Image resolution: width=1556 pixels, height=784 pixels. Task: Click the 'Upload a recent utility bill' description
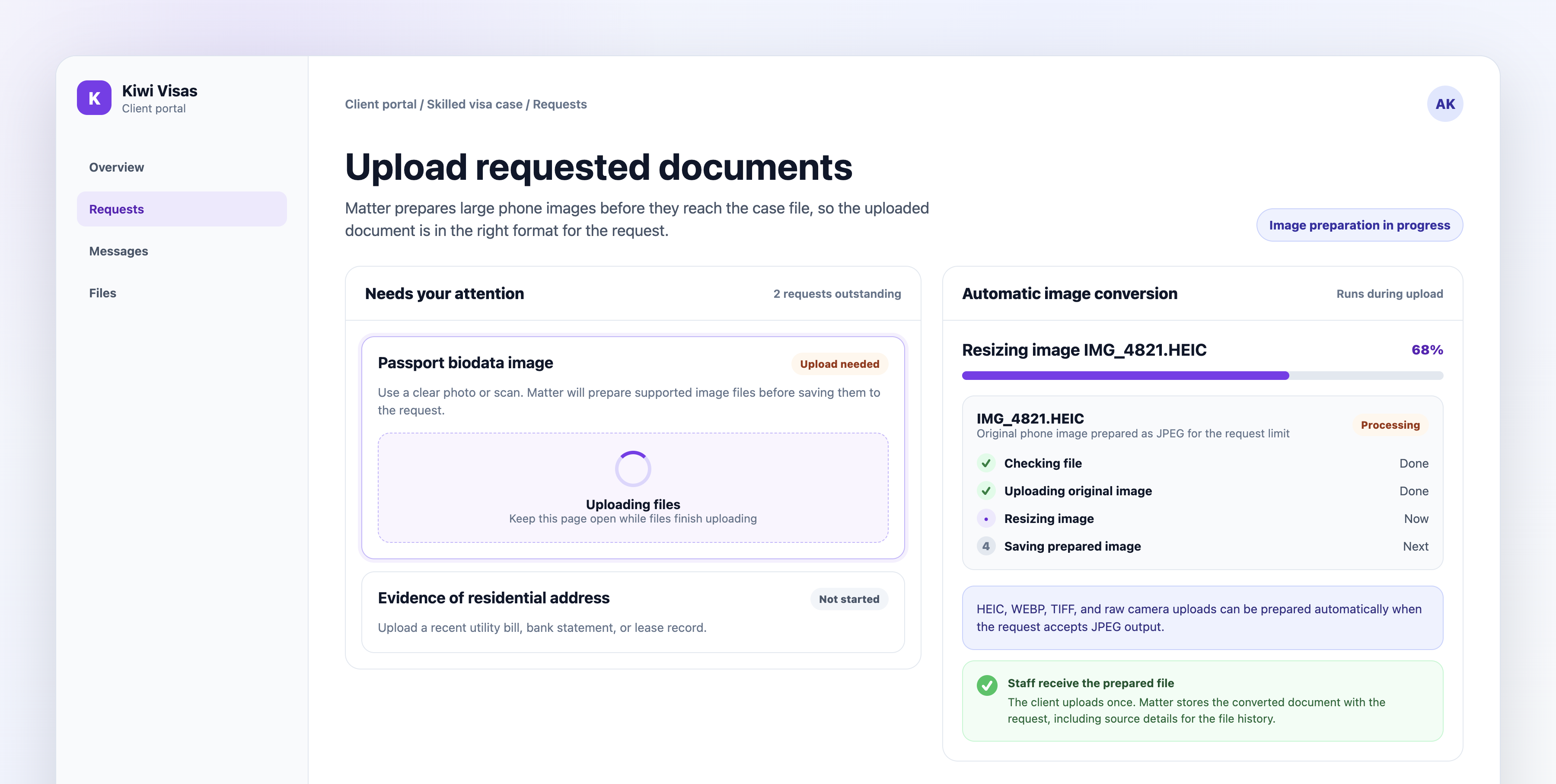point(542,628)
